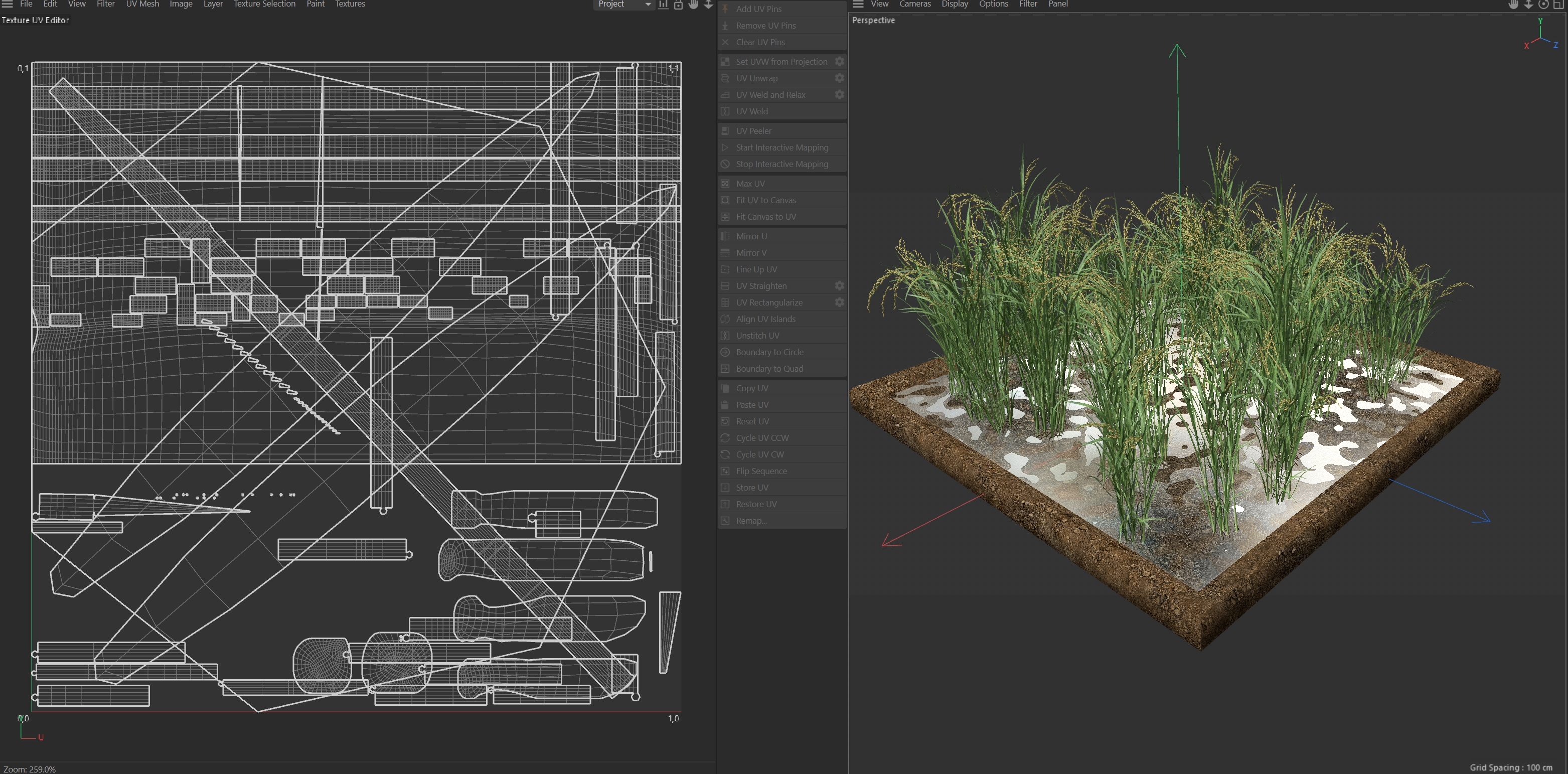This screenshot has width=1568, height=774.
Task: Click the hamburger menu icon in the UV editor
Action: click(8, 4)
